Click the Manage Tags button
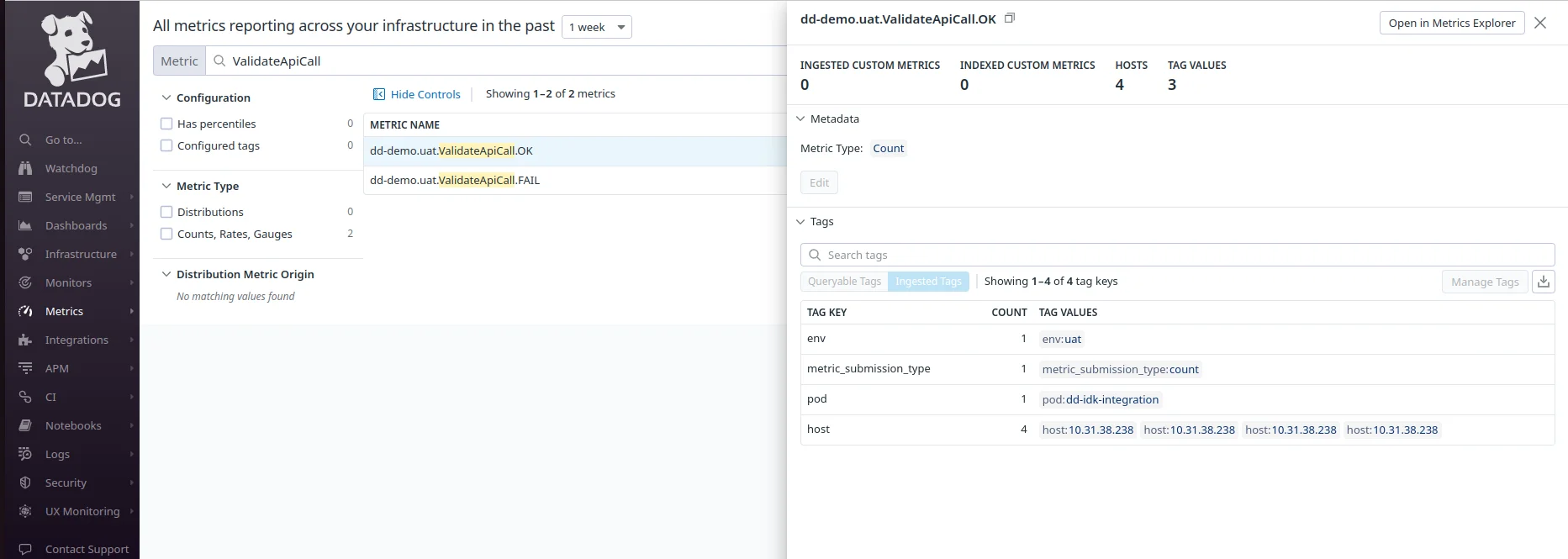1568x559 pixels. [1485, 282]
